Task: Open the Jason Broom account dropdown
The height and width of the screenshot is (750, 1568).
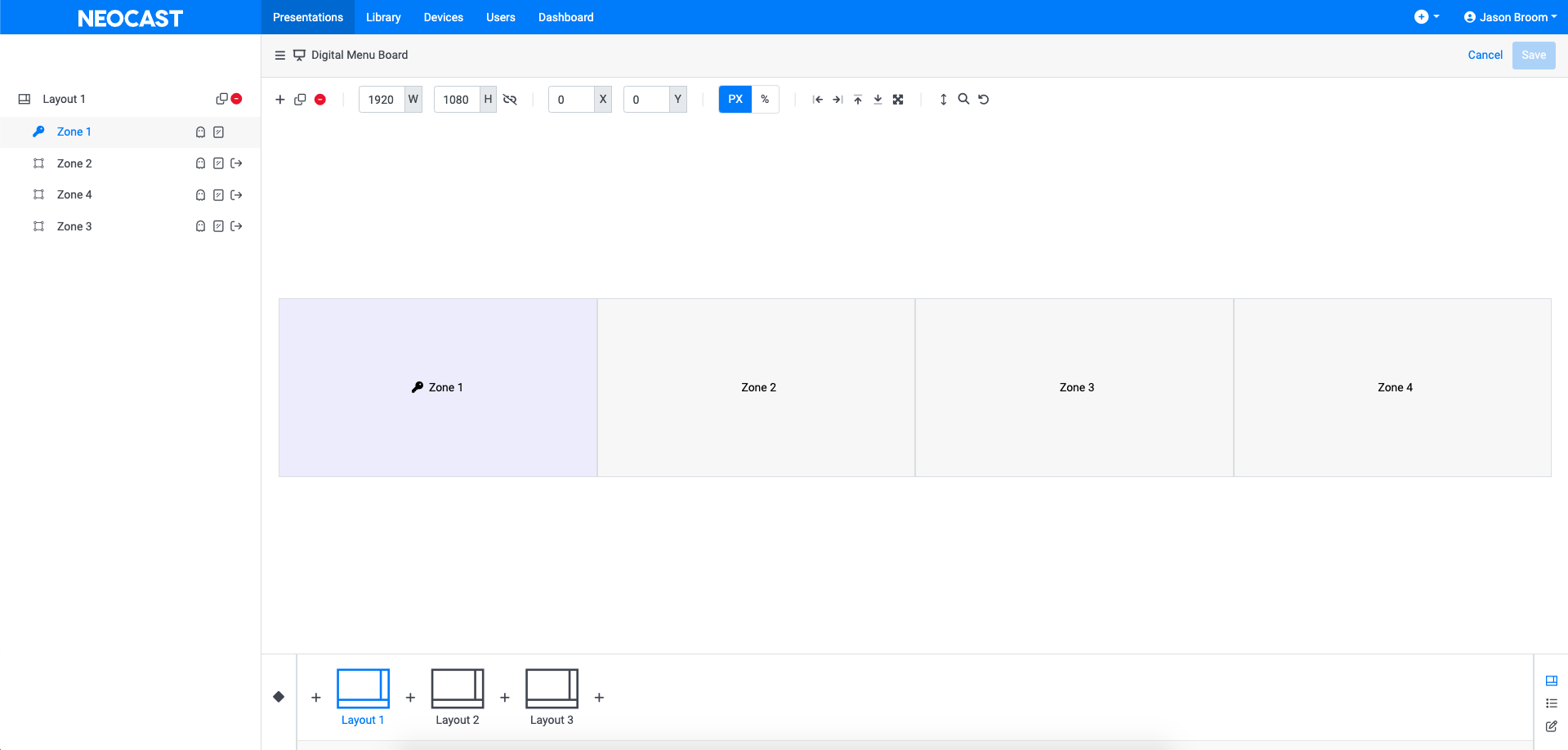Action: point(1510,16)
